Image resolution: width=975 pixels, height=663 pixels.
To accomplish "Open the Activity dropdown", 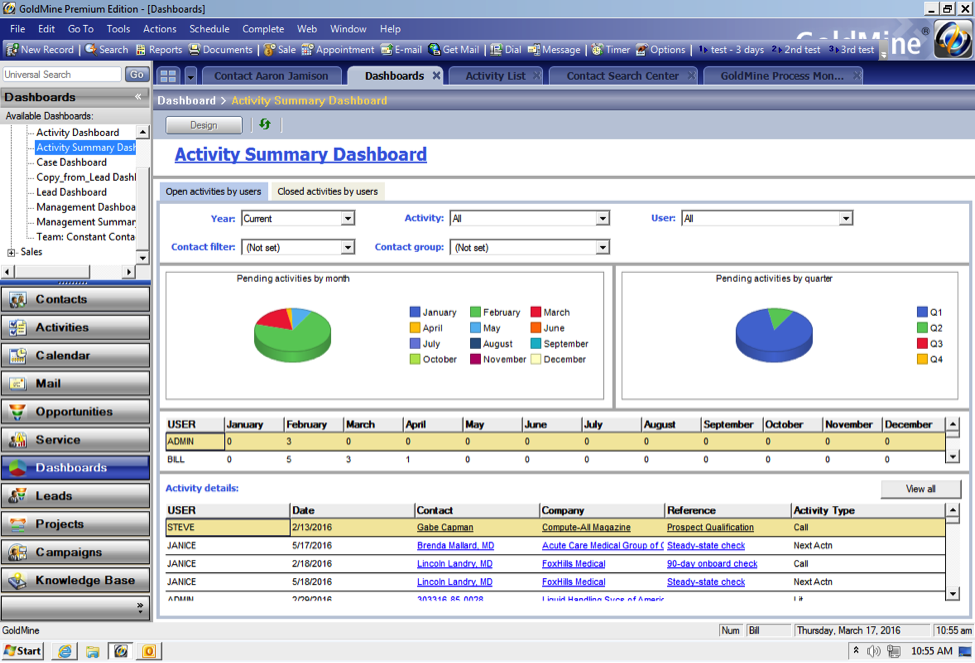I will pyautogui.click(x=602, y=218).
